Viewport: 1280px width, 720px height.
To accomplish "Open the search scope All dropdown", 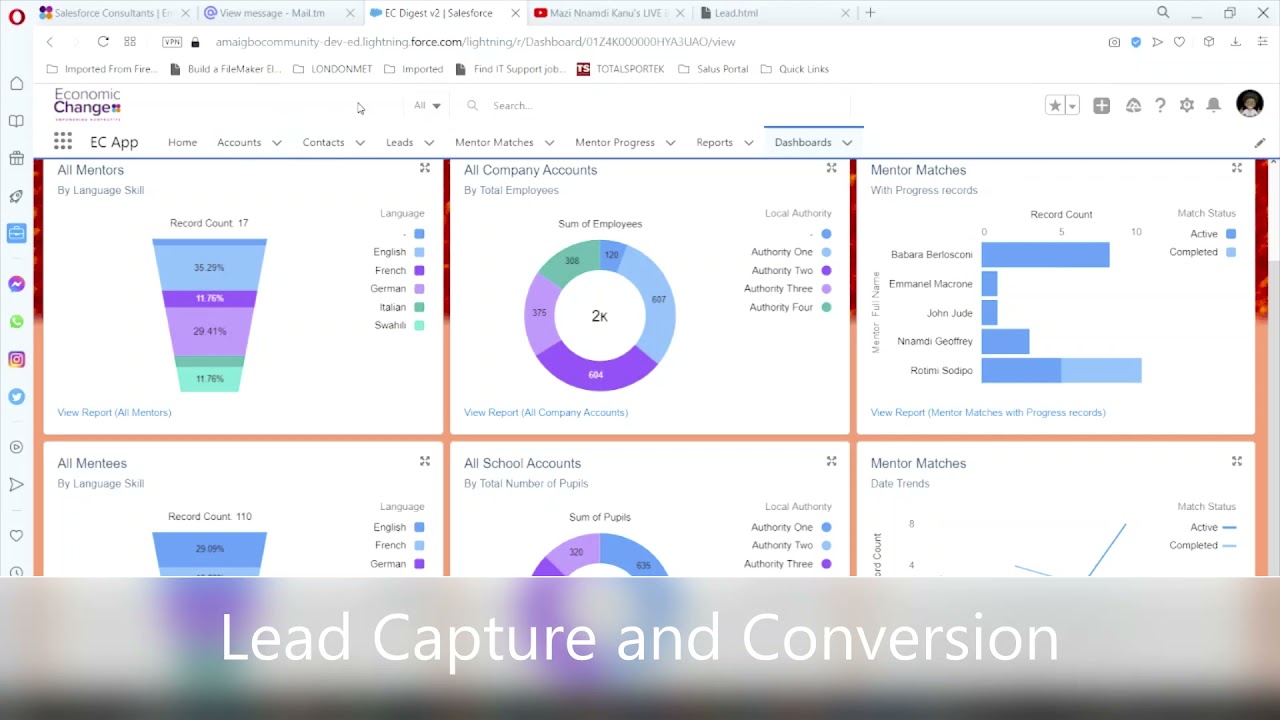I will click(427, 106).
